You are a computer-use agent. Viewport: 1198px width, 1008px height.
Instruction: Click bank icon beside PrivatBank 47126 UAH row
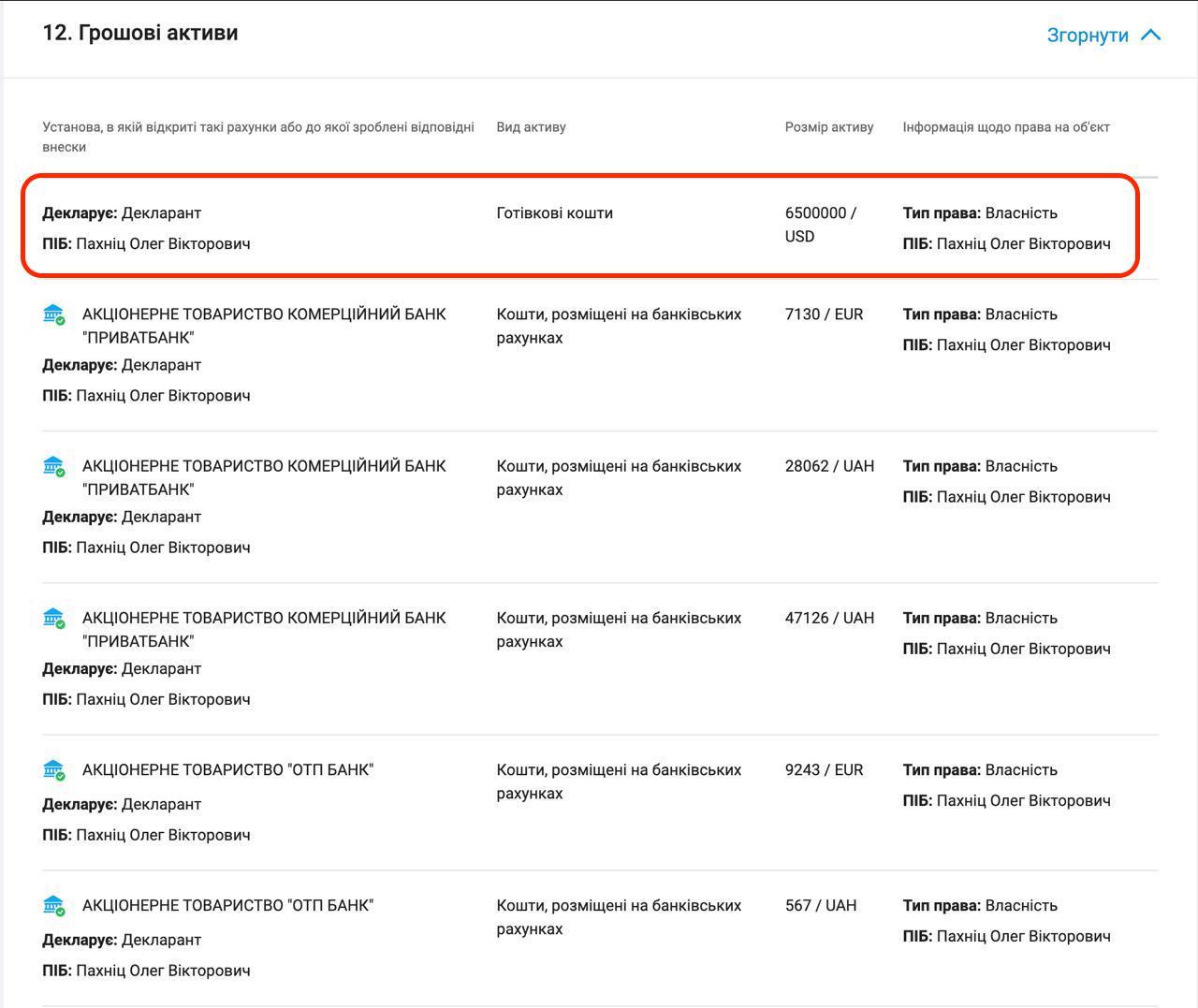[x=54, y=618]
